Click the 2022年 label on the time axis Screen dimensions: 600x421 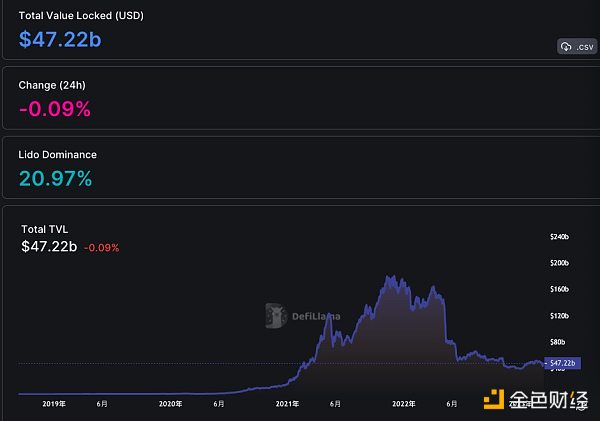click(x=403, y=404)
